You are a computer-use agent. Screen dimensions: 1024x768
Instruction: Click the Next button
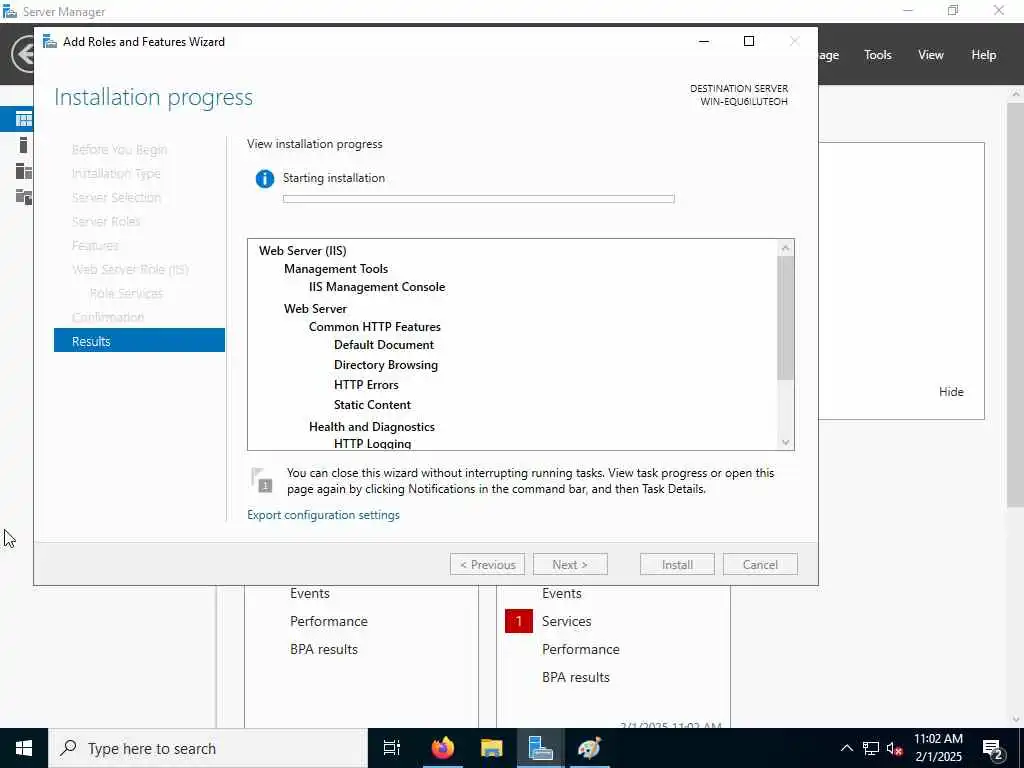tap(570, 565)
